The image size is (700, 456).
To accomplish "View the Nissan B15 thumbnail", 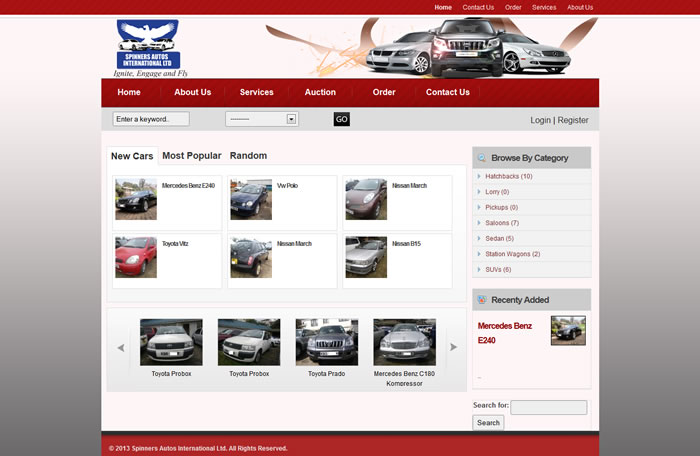I will (366, 257).
